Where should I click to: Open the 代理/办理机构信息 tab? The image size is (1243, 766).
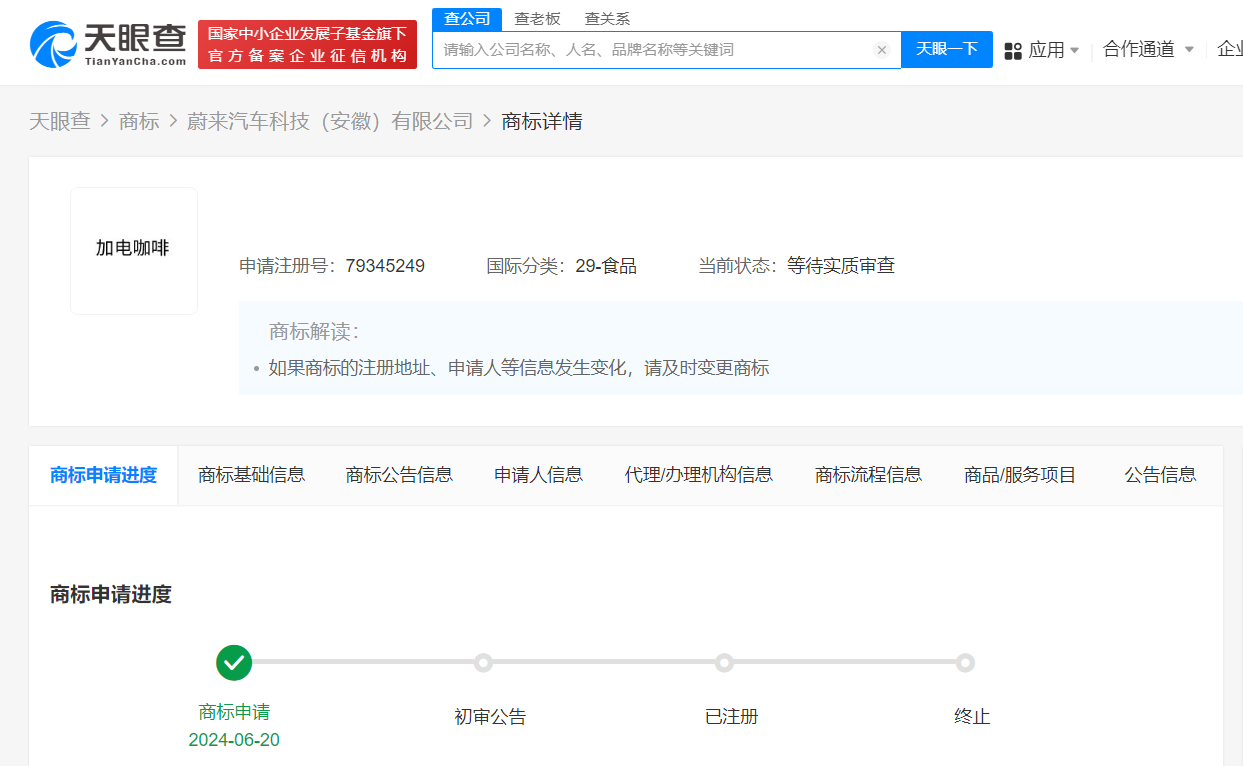pyautogui.click(x=698, y=475)
